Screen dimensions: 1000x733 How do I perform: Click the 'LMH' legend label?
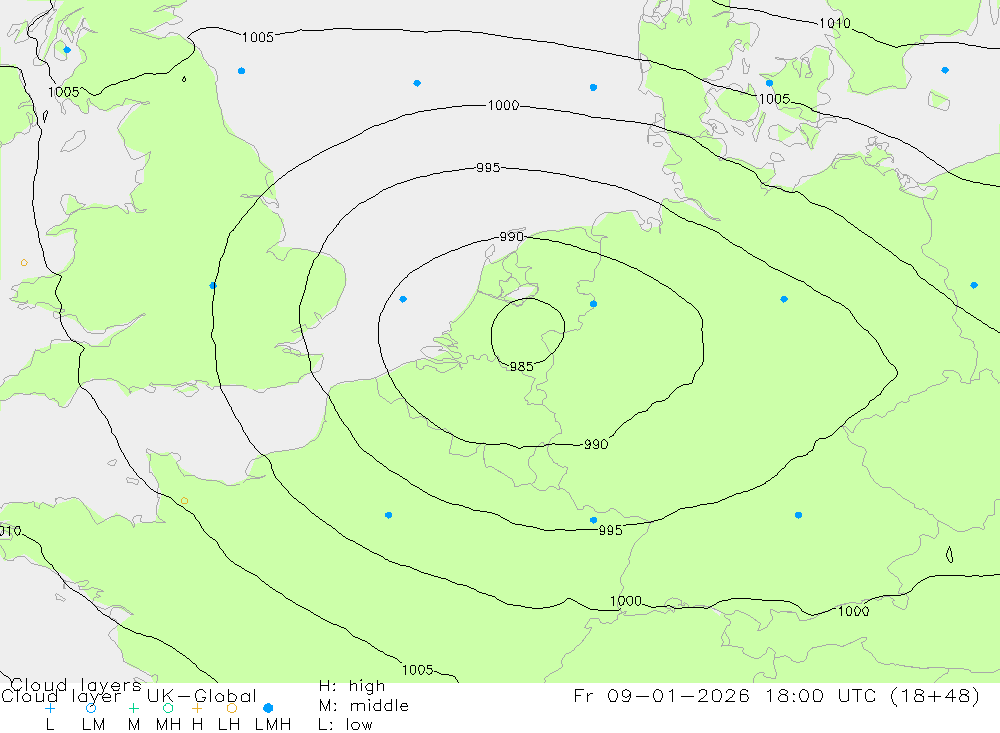pyautogui.click(x=273, y=725)
